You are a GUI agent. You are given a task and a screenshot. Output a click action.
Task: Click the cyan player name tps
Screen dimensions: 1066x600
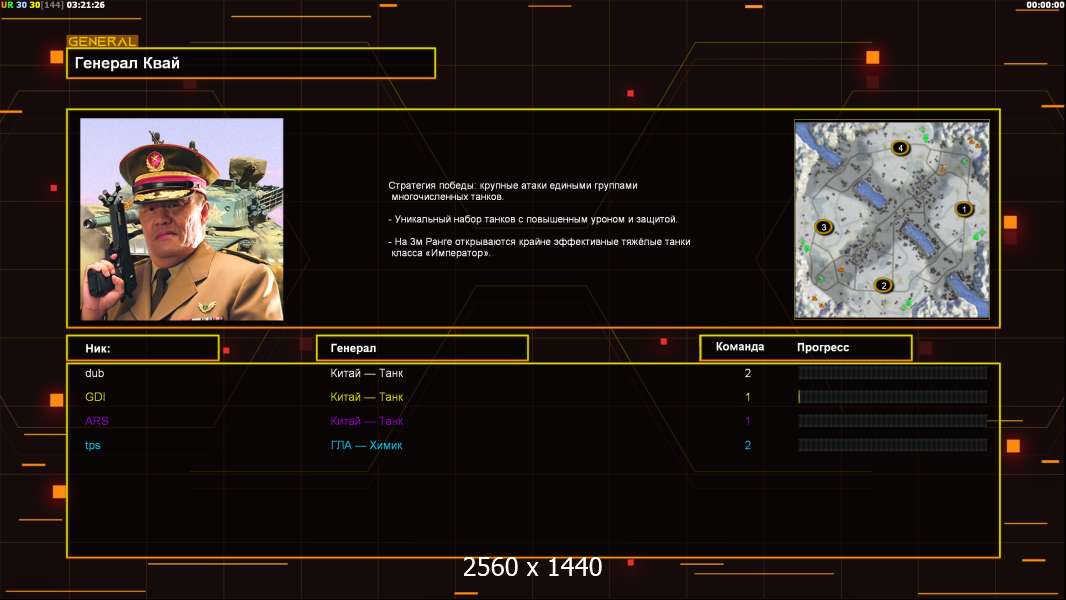[x=93, y=445]
